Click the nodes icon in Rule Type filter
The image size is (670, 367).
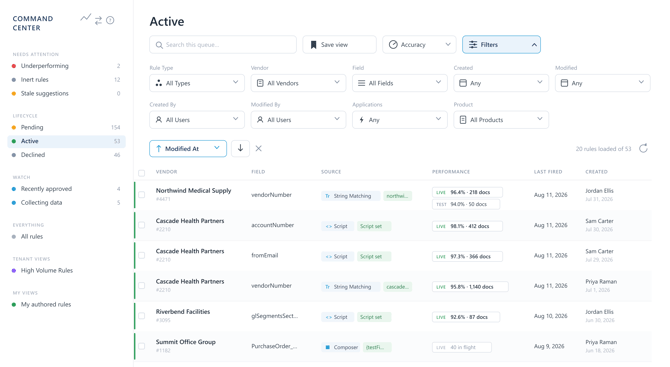coord(159,83)
